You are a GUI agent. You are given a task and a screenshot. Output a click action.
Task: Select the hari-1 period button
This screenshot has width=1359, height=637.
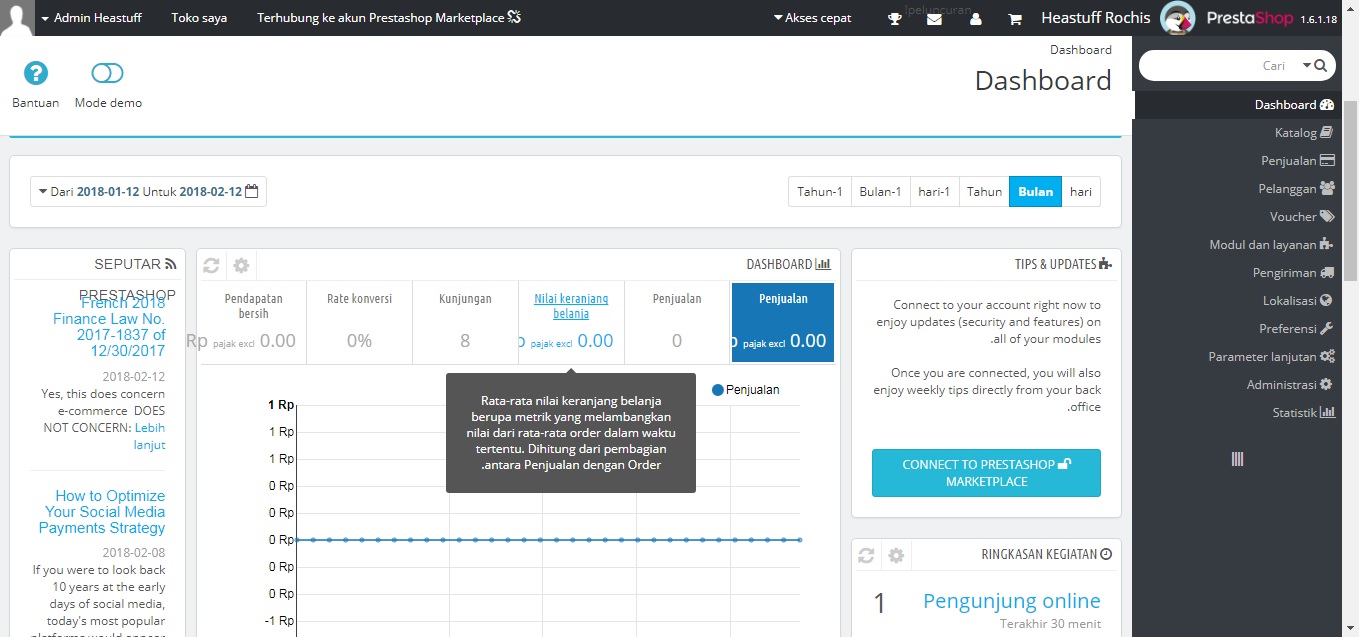tap(934, 192)
